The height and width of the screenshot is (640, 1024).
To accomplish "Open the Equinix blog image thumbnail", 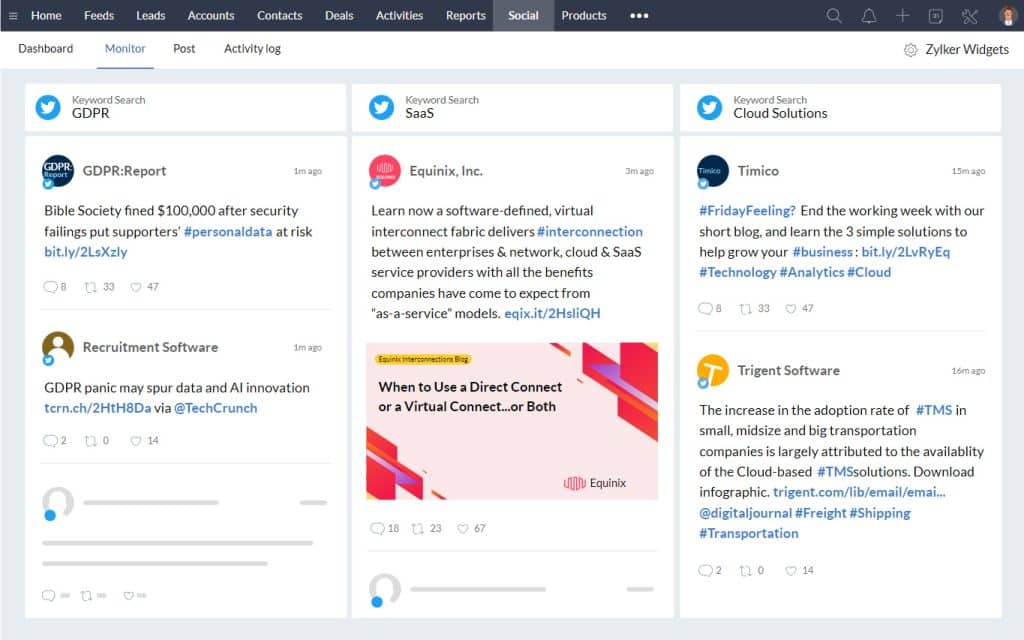I will coord(513,421).
